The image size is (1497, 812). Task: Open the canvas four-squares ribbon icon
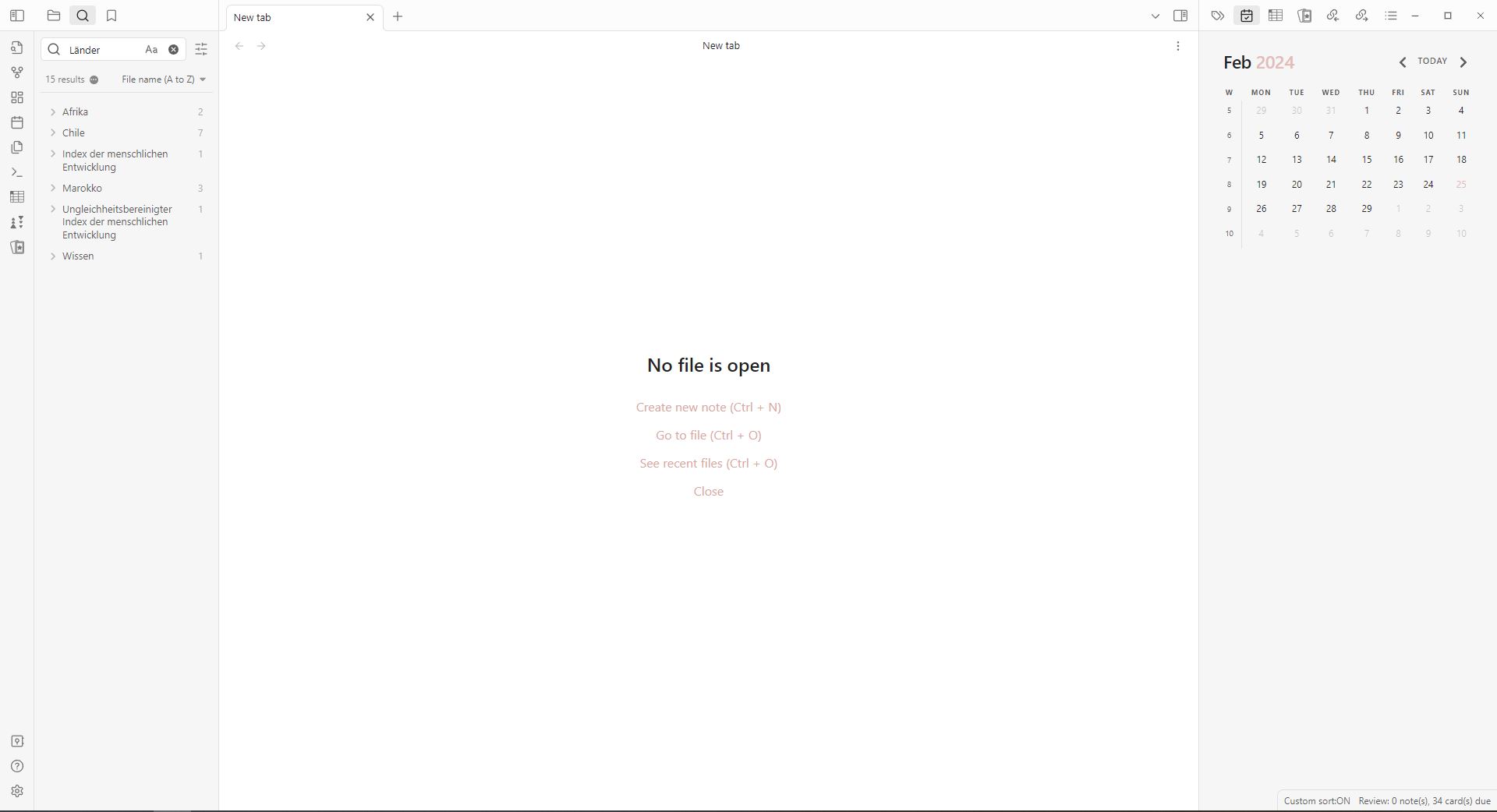(x=17, y=97)
